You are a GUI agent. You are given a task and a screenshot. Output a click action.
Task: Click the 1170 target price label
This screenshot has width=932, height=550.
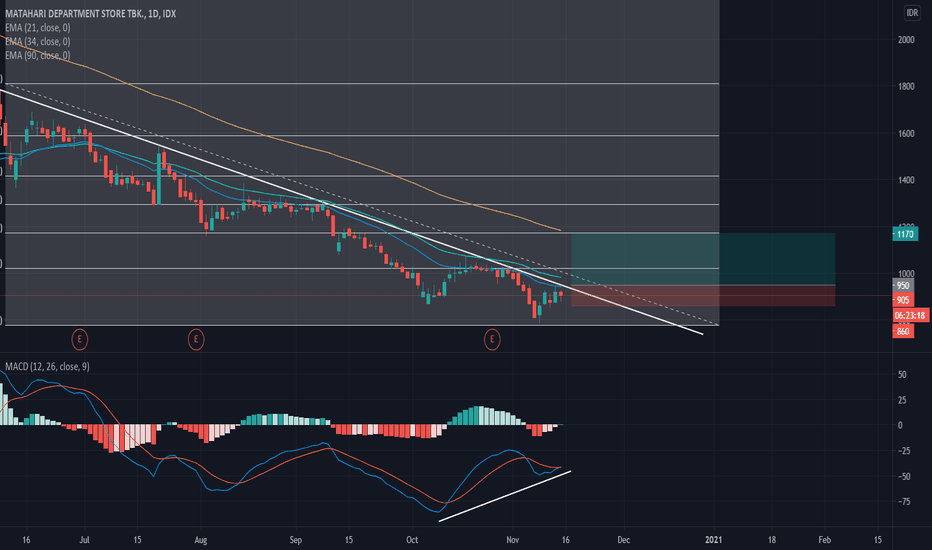point(905,234)
